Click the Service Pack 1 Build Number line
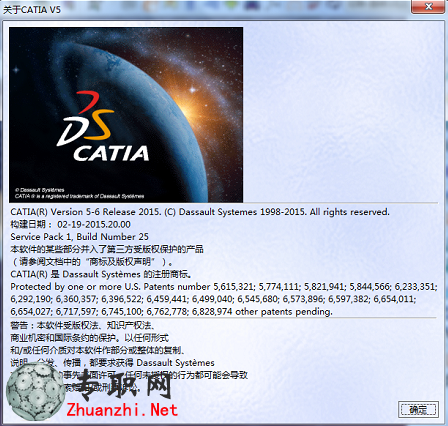The image size is (448, 426). tap(79, 237)
